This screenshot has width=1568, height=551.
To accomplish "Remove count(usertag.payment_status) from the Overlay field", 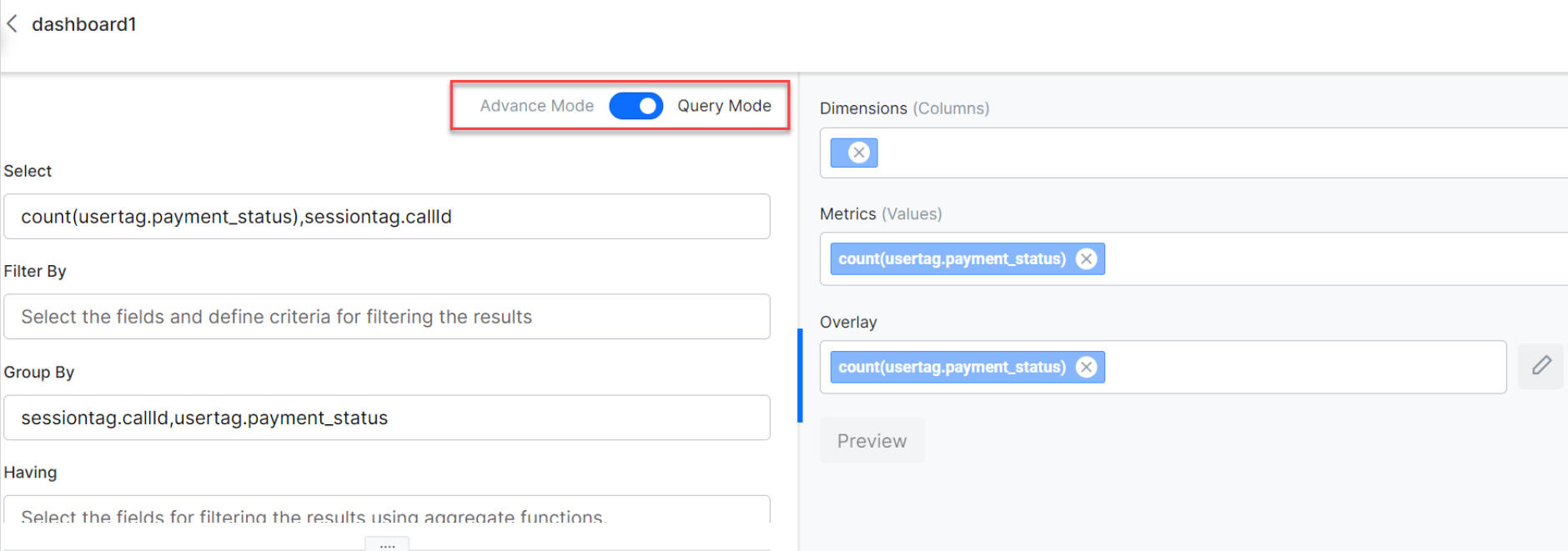I will pos(1086,368).
